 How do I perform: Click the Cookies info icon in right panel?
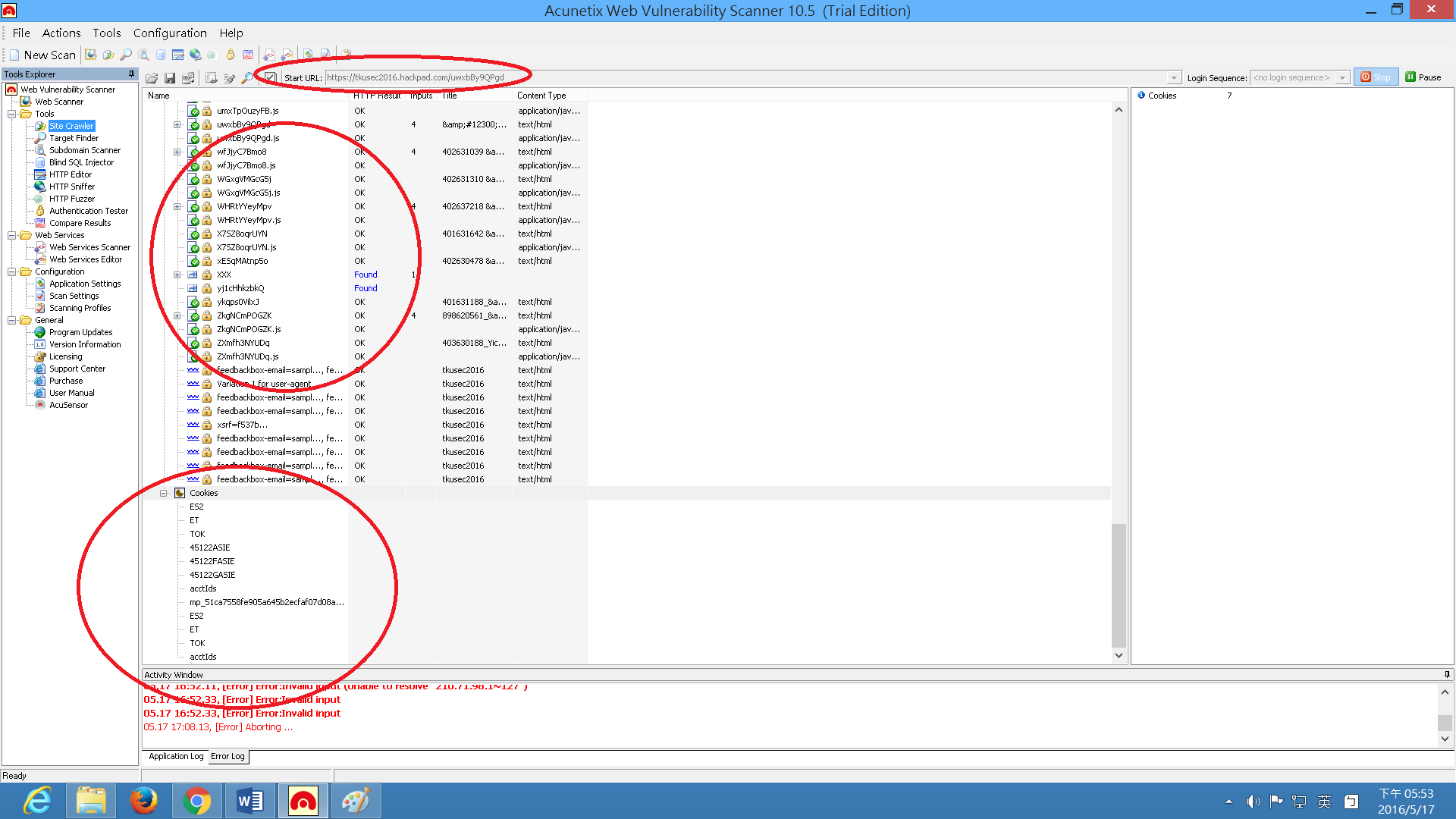(1141, 95)
